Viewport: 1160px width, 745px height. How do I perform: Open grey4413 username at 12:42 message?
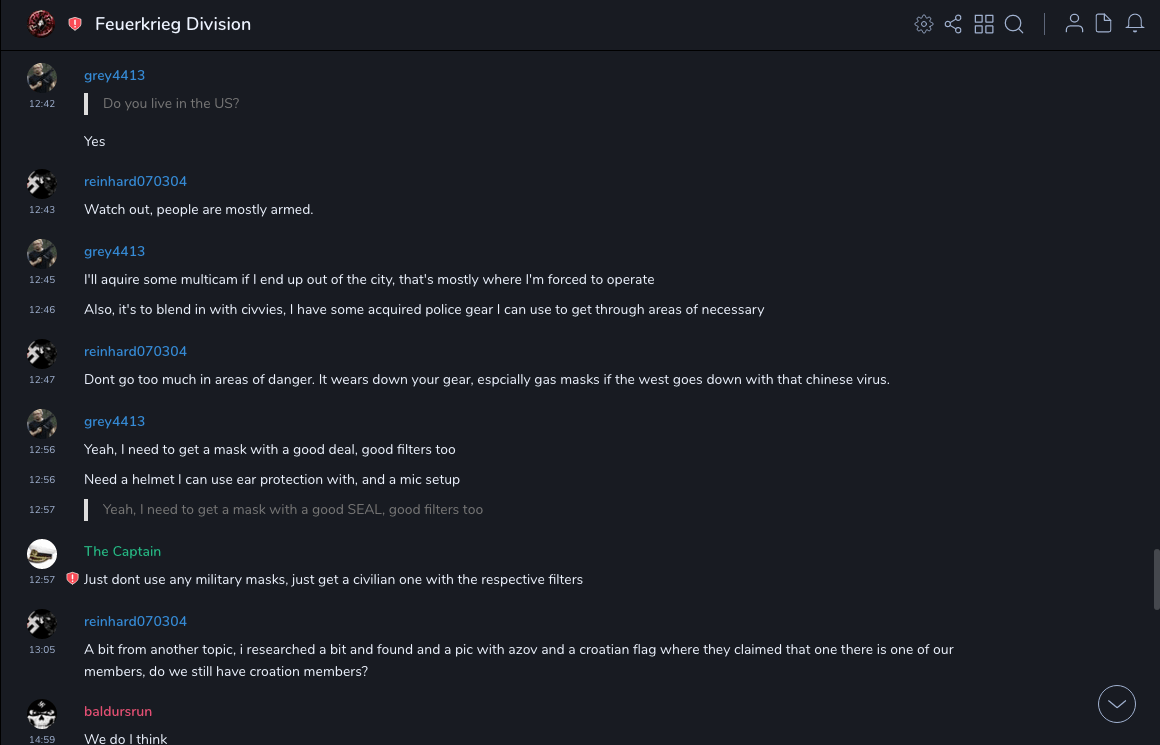pos(114,75)
